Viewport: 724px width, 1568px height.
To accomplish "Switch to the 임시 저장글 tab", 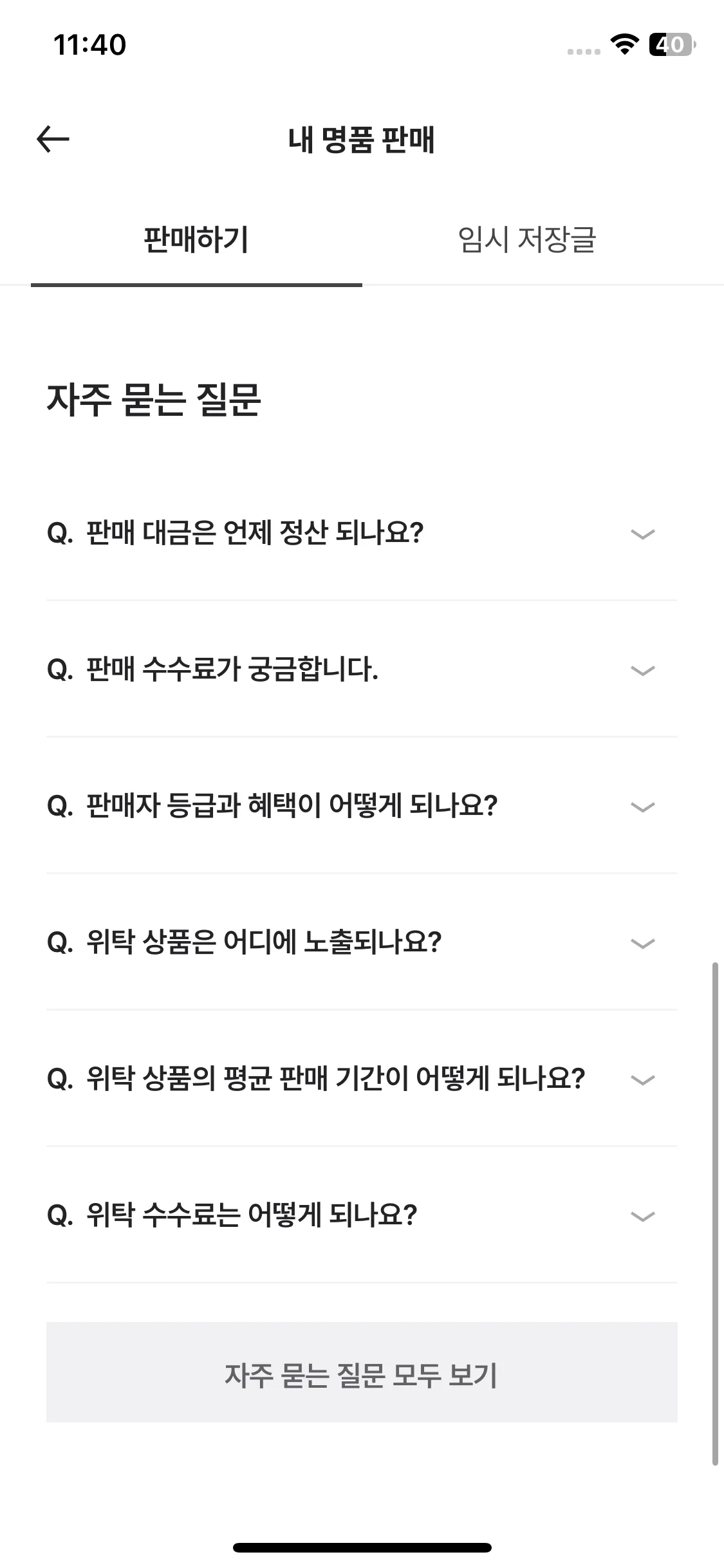I will click(527, 240).
